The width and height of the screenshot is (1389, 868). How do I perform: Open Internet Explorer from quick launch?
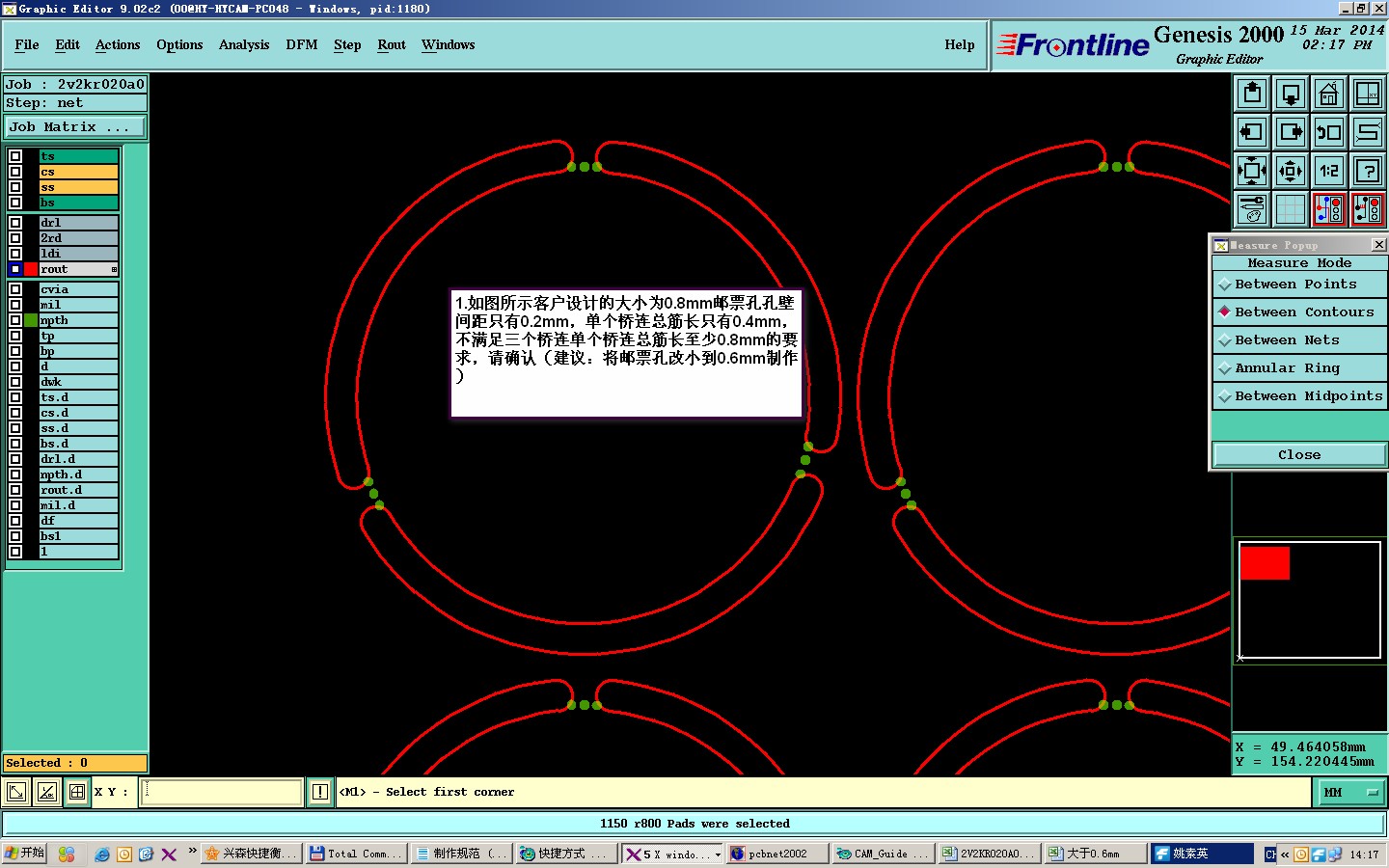[102, 854]
